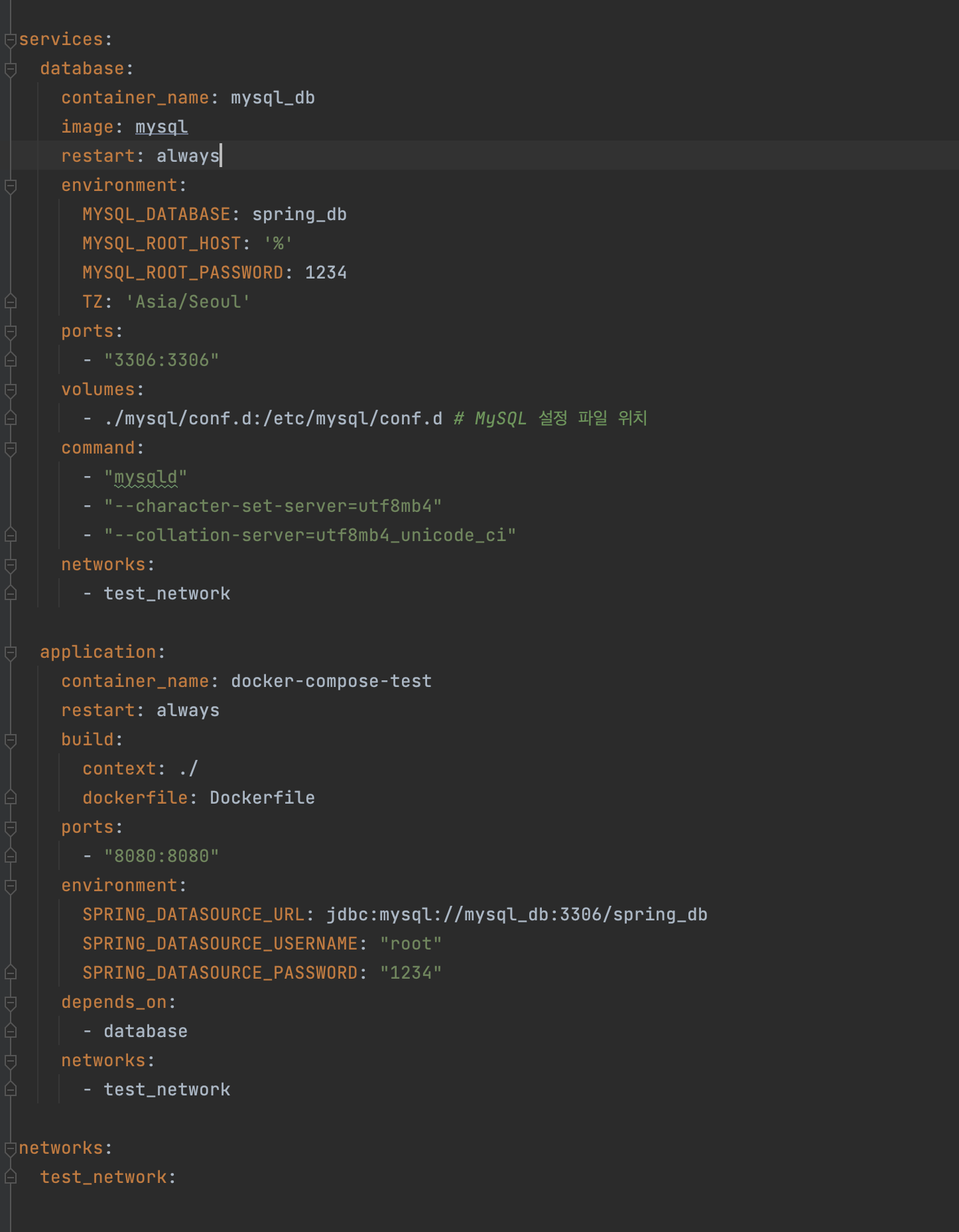Click the SPRING_DATASOURCE_USERNAME key
Image resolution: width=959 pixels, height=1232 pixels.
[x=220, y=944]
